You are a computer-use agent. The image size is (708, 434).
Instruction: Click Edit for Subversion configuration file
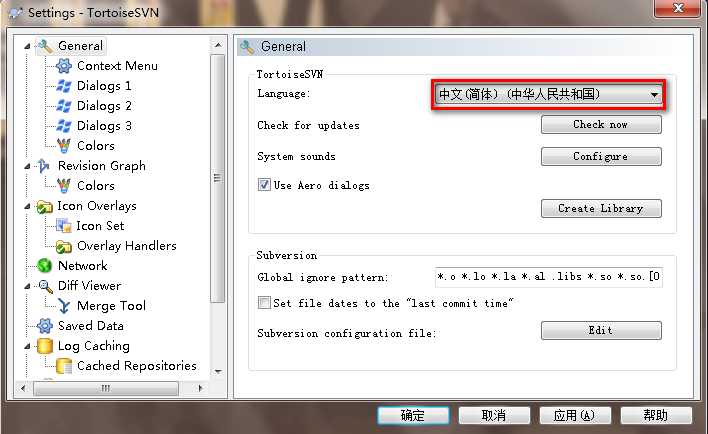[x=601, y=330]
